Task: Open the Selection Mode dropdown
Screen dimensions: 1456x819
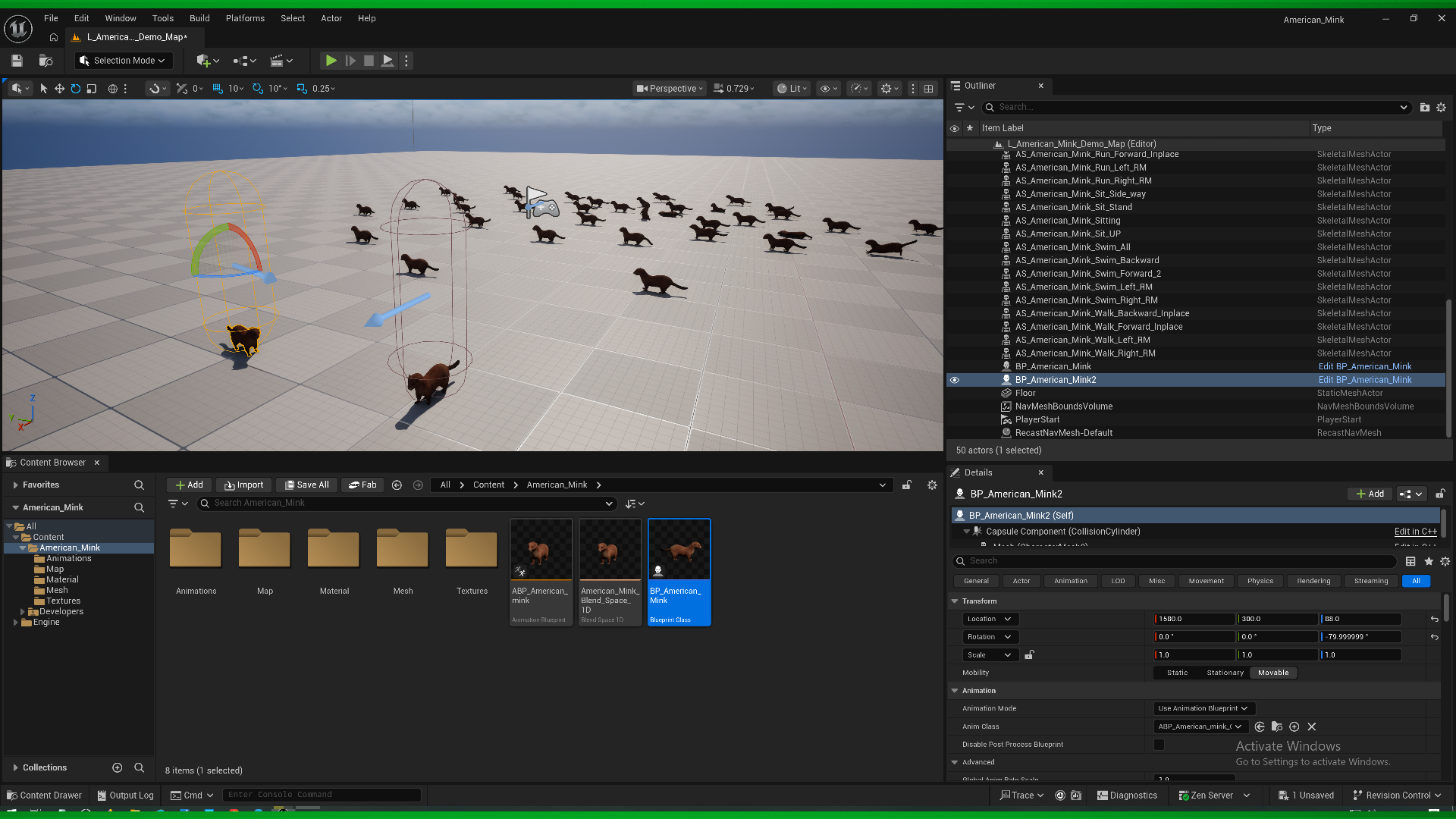Action: (123, 61)
